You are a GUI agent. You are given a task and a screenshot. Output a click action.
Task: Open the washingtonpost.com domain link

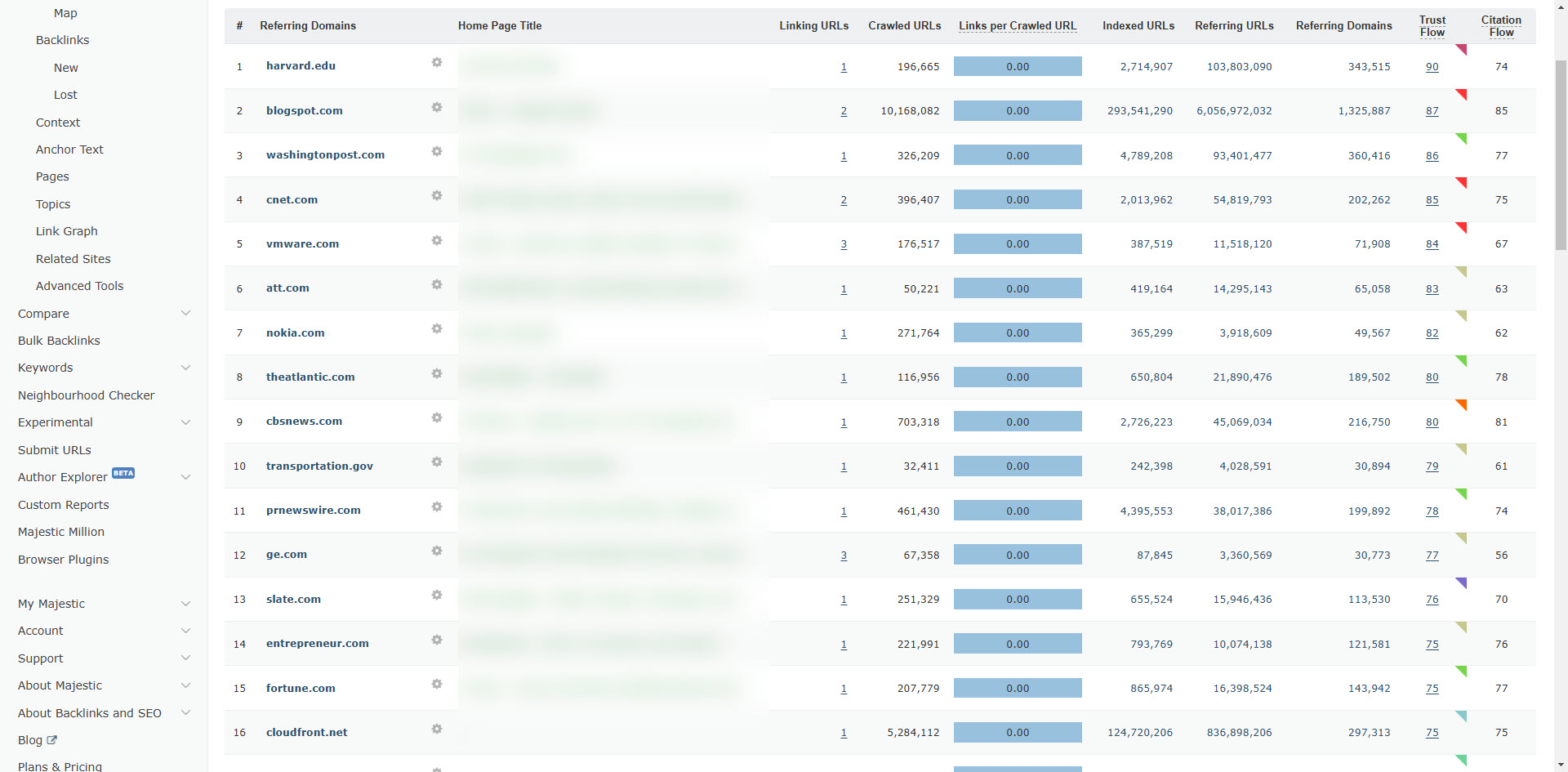click(x=325, y=154)
